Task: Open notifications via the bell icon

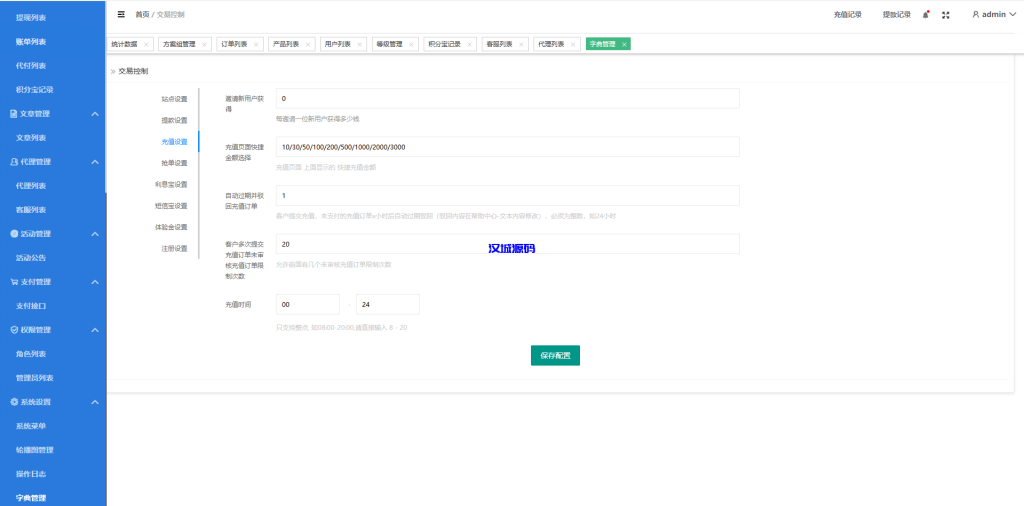Action: 926,15
